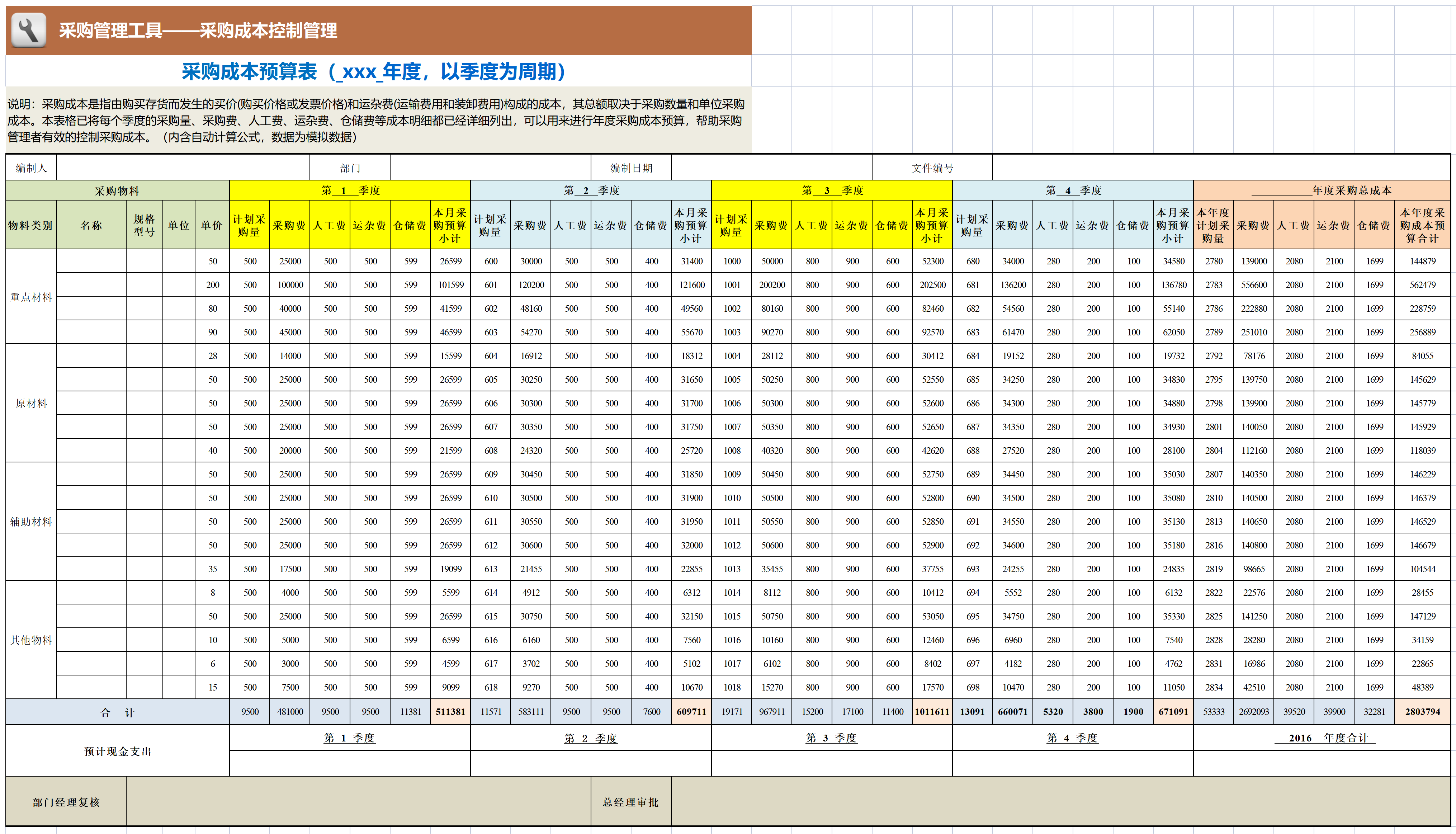Select the annual total cell 562479
Image resolution: width=1456 pixels, height=834 pixels.
click(x=1422, y=285)
